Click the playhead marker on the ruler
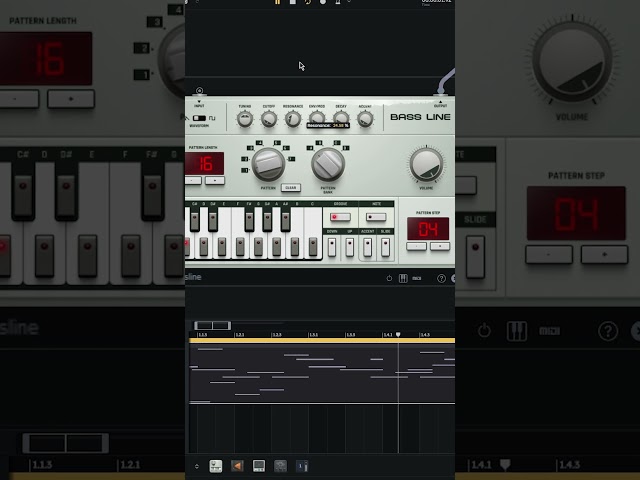The width and height of the screenshot is (640, 480). point(398,335)
